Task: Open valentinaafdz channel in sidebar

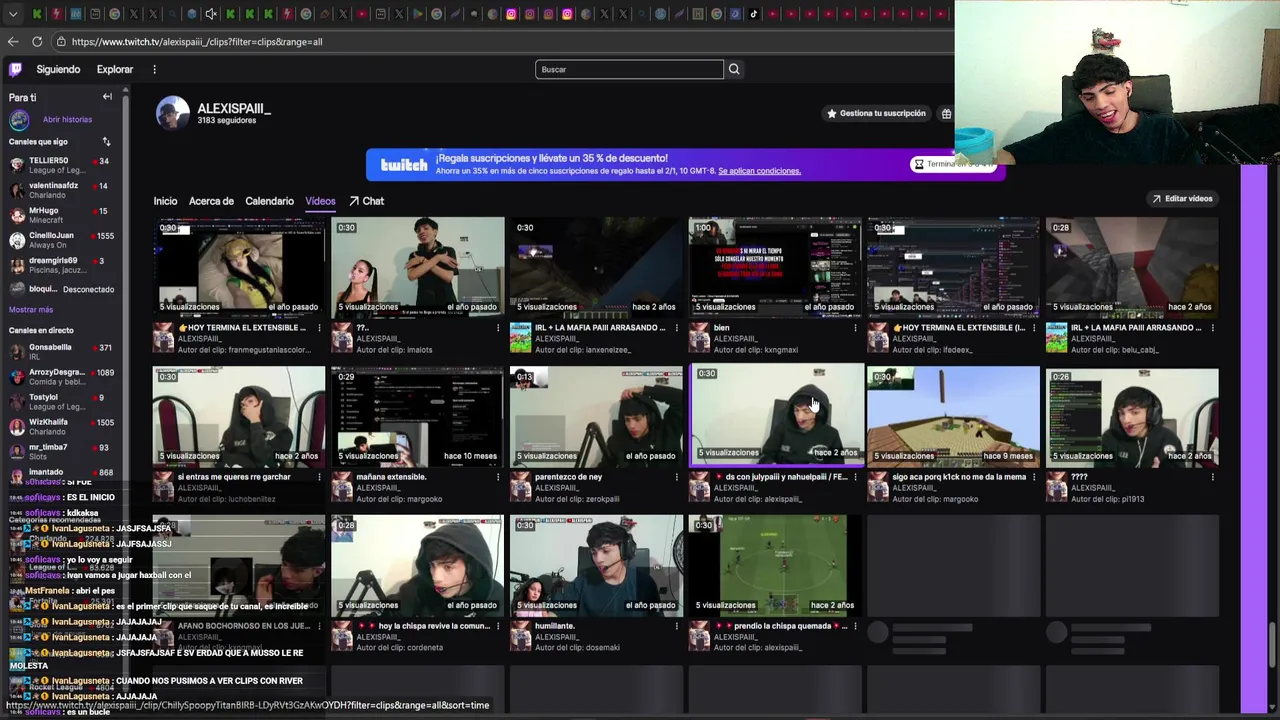Action: click(60, 190)
